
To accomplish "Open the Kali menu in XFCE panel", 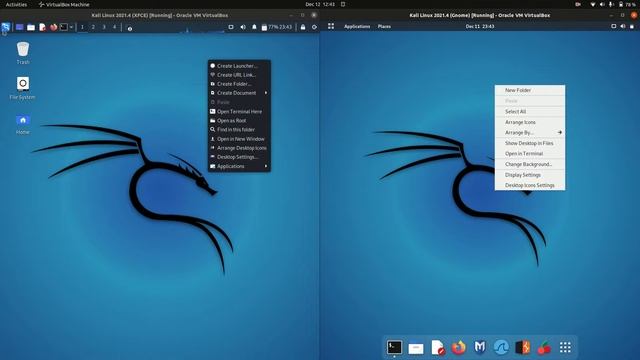I will [x=6, y=27].
